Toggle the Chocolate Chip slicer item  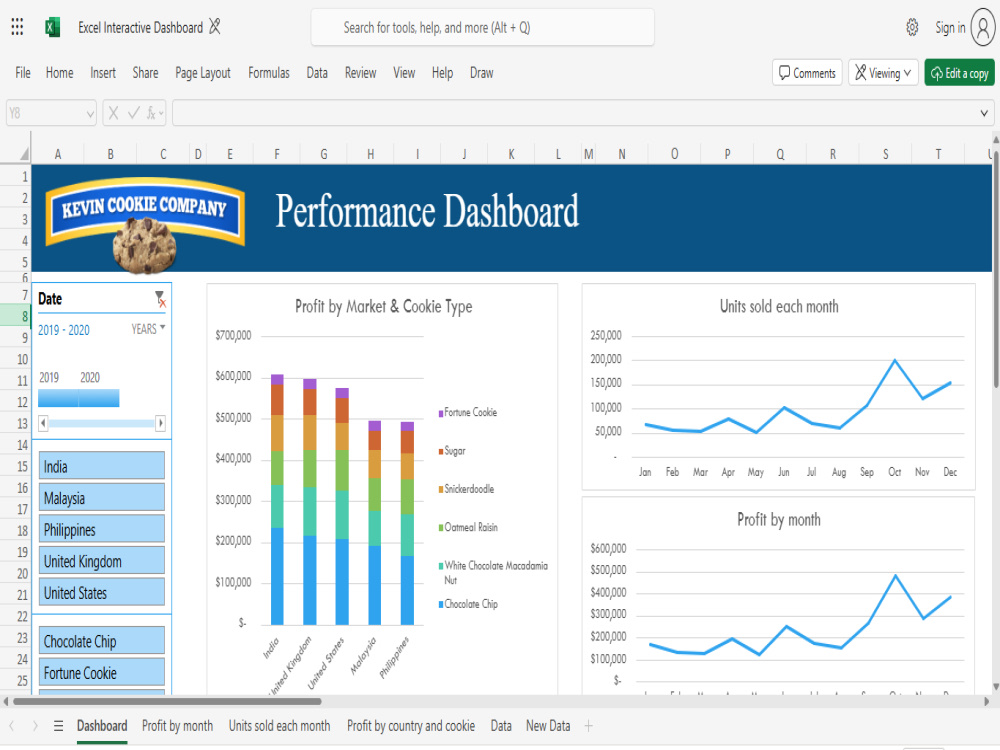(x=101, y=641)
